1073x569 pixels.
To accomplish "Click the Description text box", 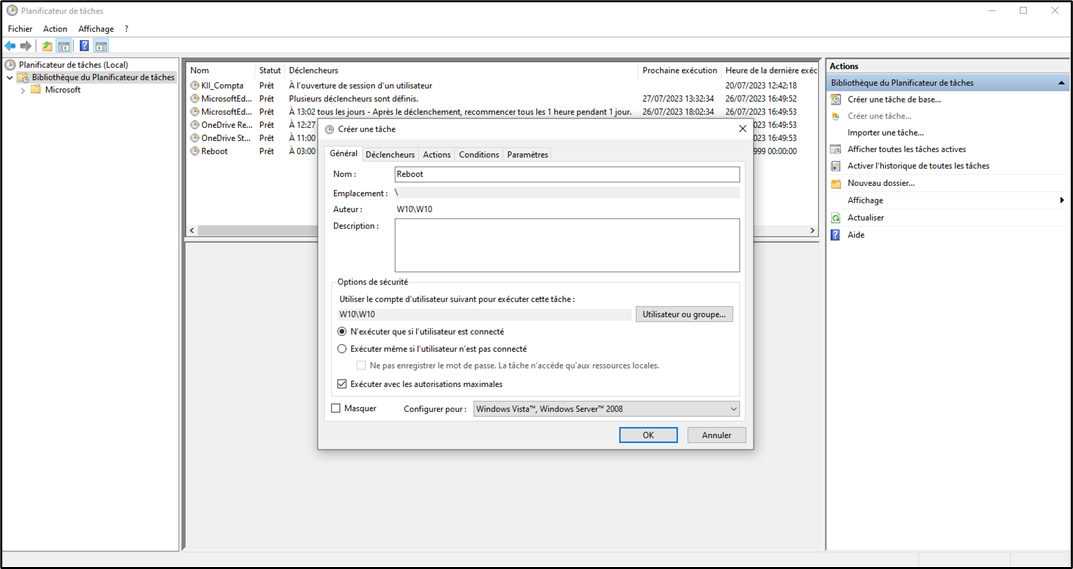I will click(567, 245).
